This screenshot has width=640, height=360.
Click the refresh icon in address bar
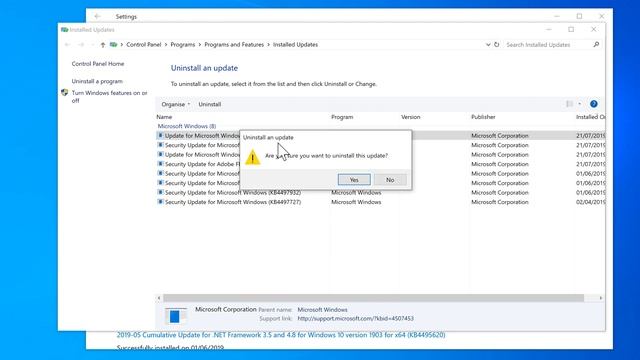pyautogui.click(x=497, y=44)
